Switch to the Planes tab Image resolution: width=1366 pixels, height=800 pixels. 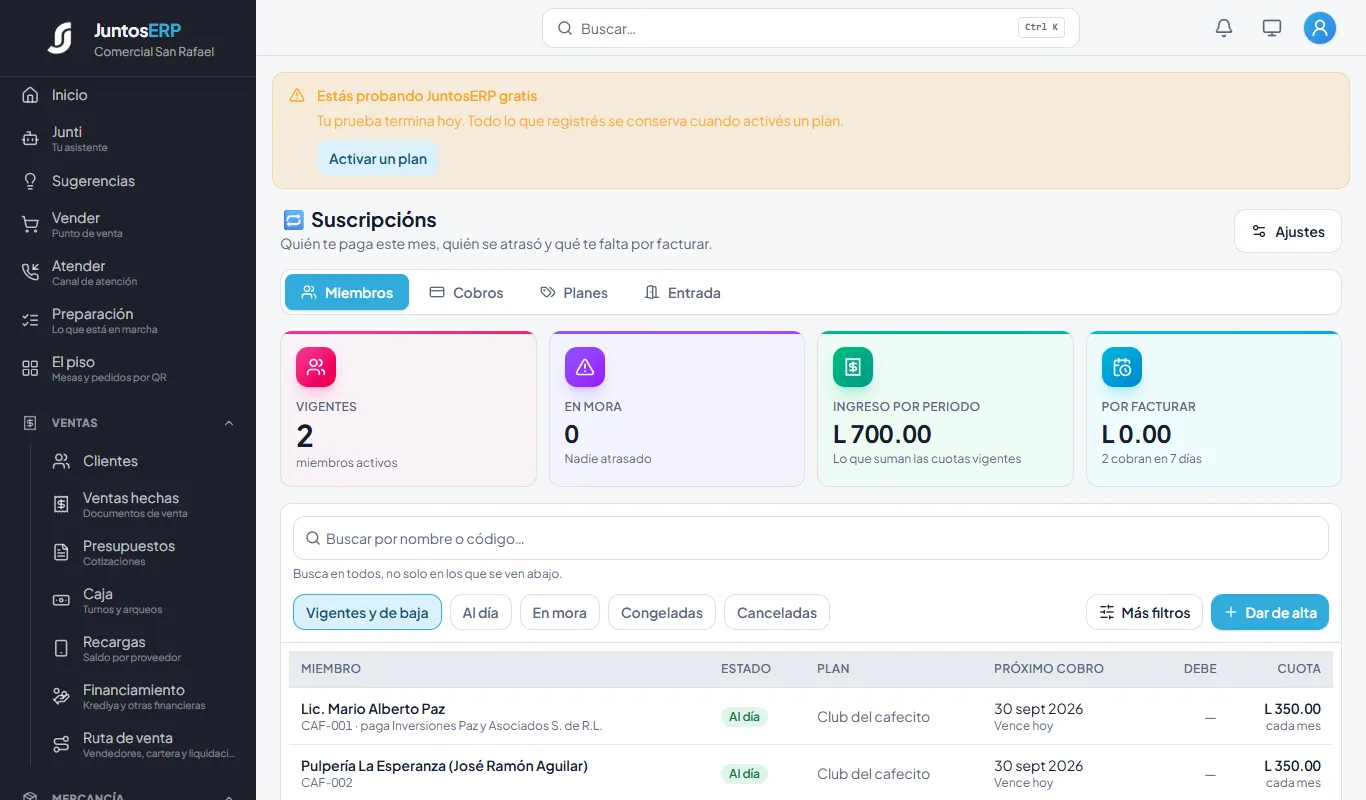[574, 292]
